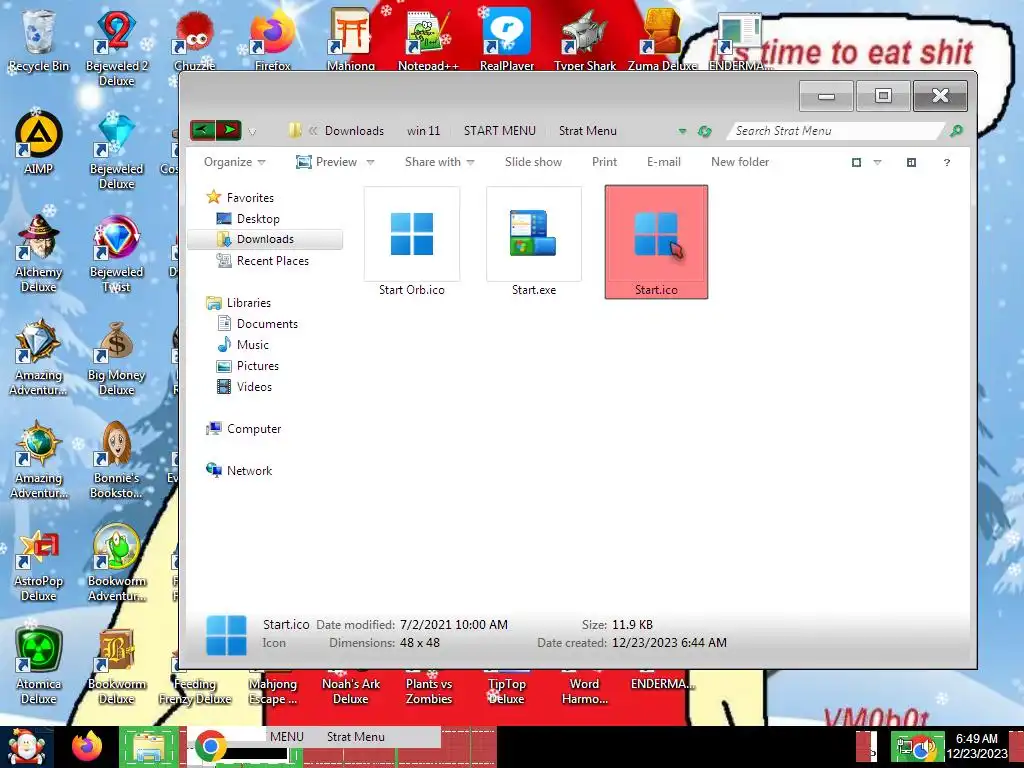This screenshot has height=768, width=1024.
Task: Click the Bonnie's Bookstore desktop icon
Action: click(x=116, y=460)
